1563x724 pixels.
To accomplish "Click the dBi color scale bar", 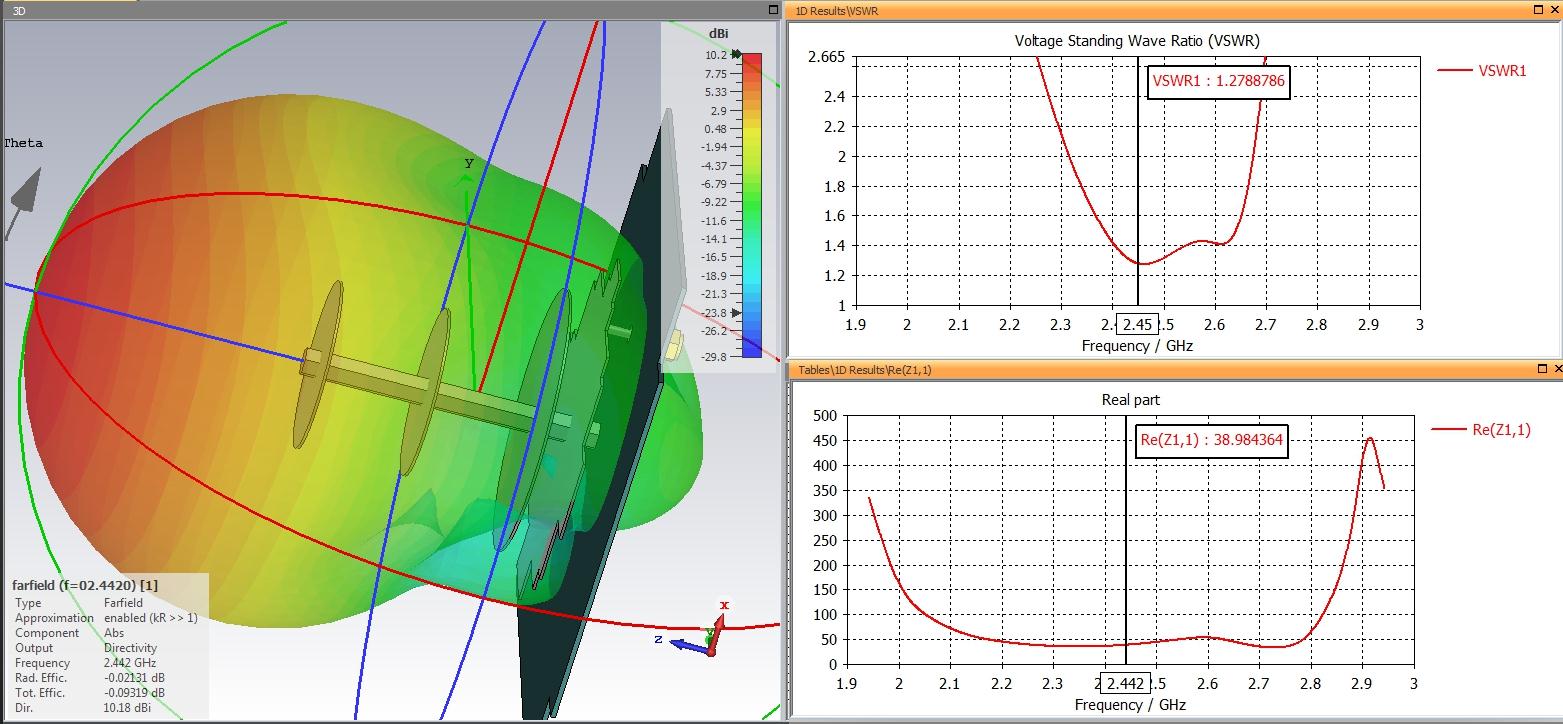I will [751, 205].
